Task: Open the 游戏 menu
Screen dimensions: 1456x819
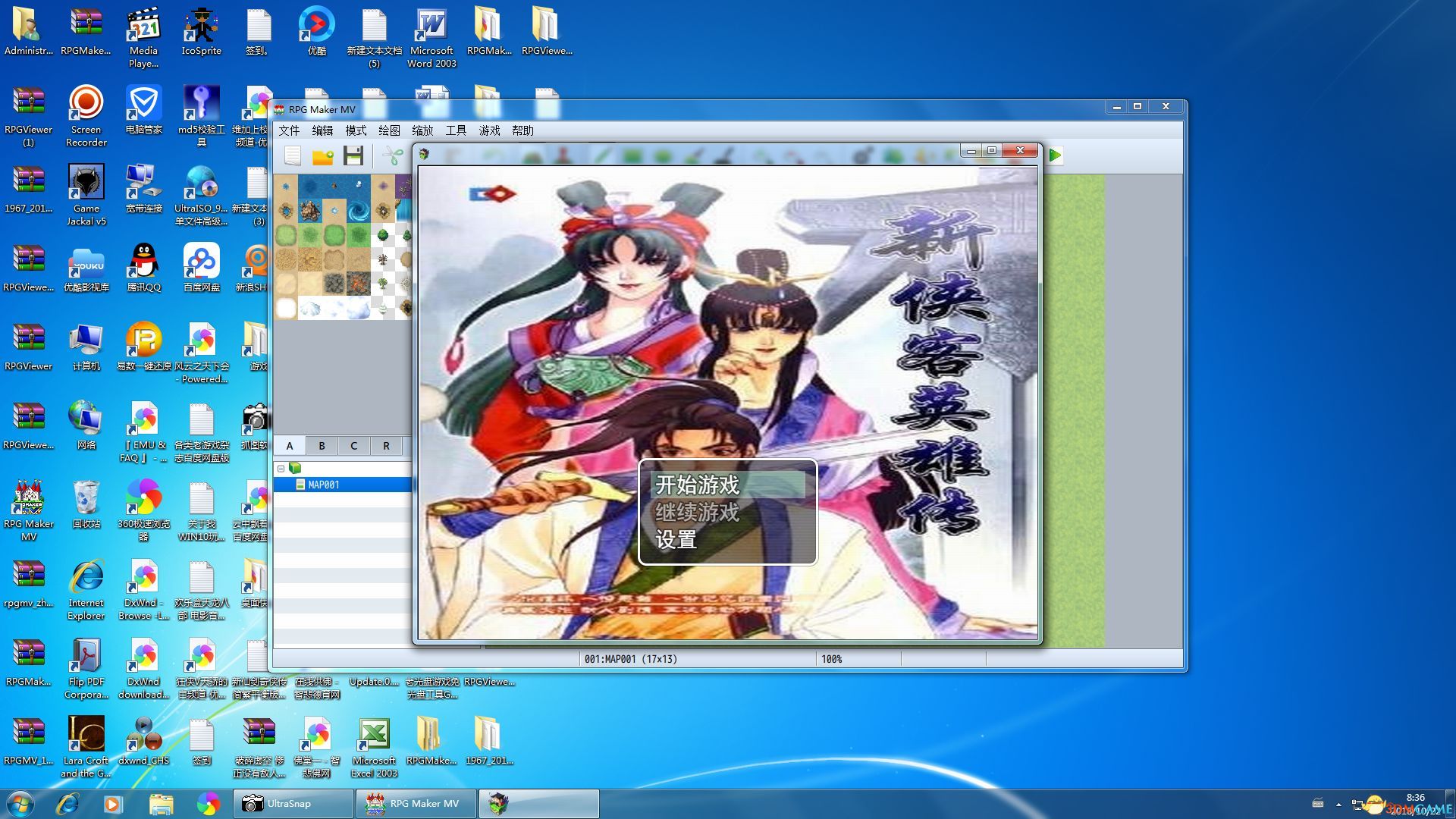Action: pos(489,130)
